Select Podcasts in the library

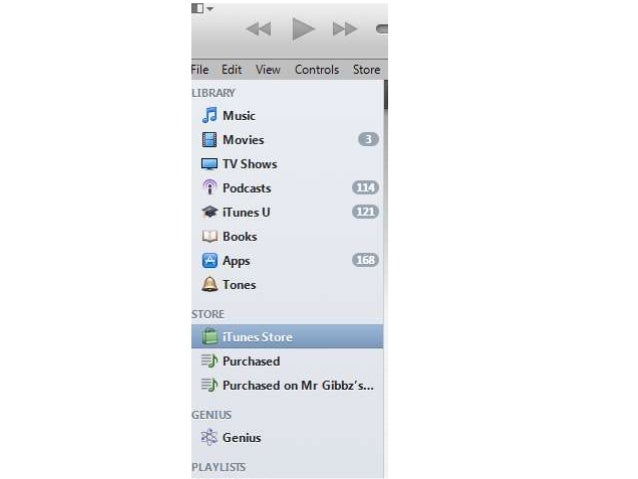pos(287,188)
